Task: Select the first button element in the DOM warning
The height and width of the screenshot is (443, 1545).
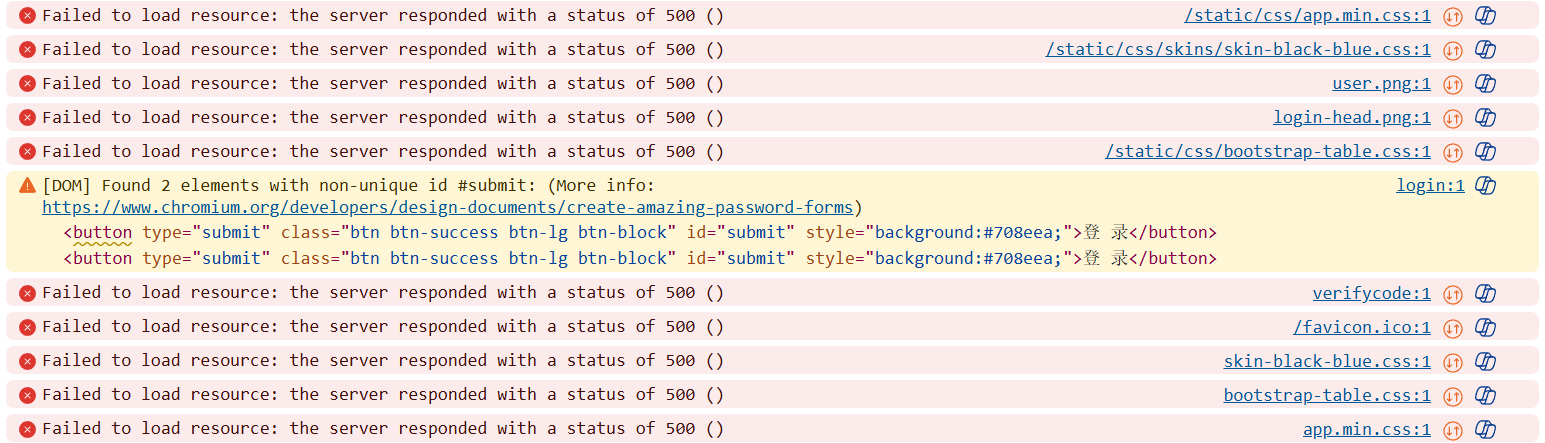Action: (640, 233)
